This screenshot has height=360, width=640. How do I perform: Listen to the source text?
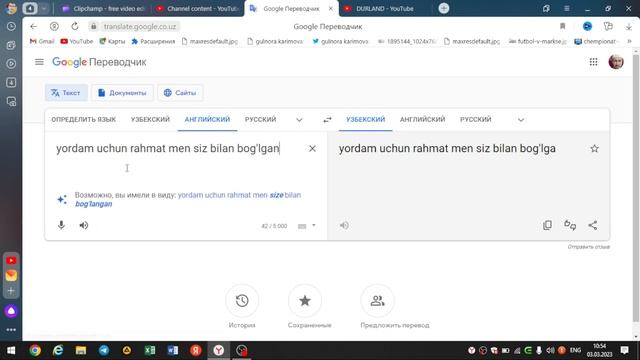click(x=84, y=225)
